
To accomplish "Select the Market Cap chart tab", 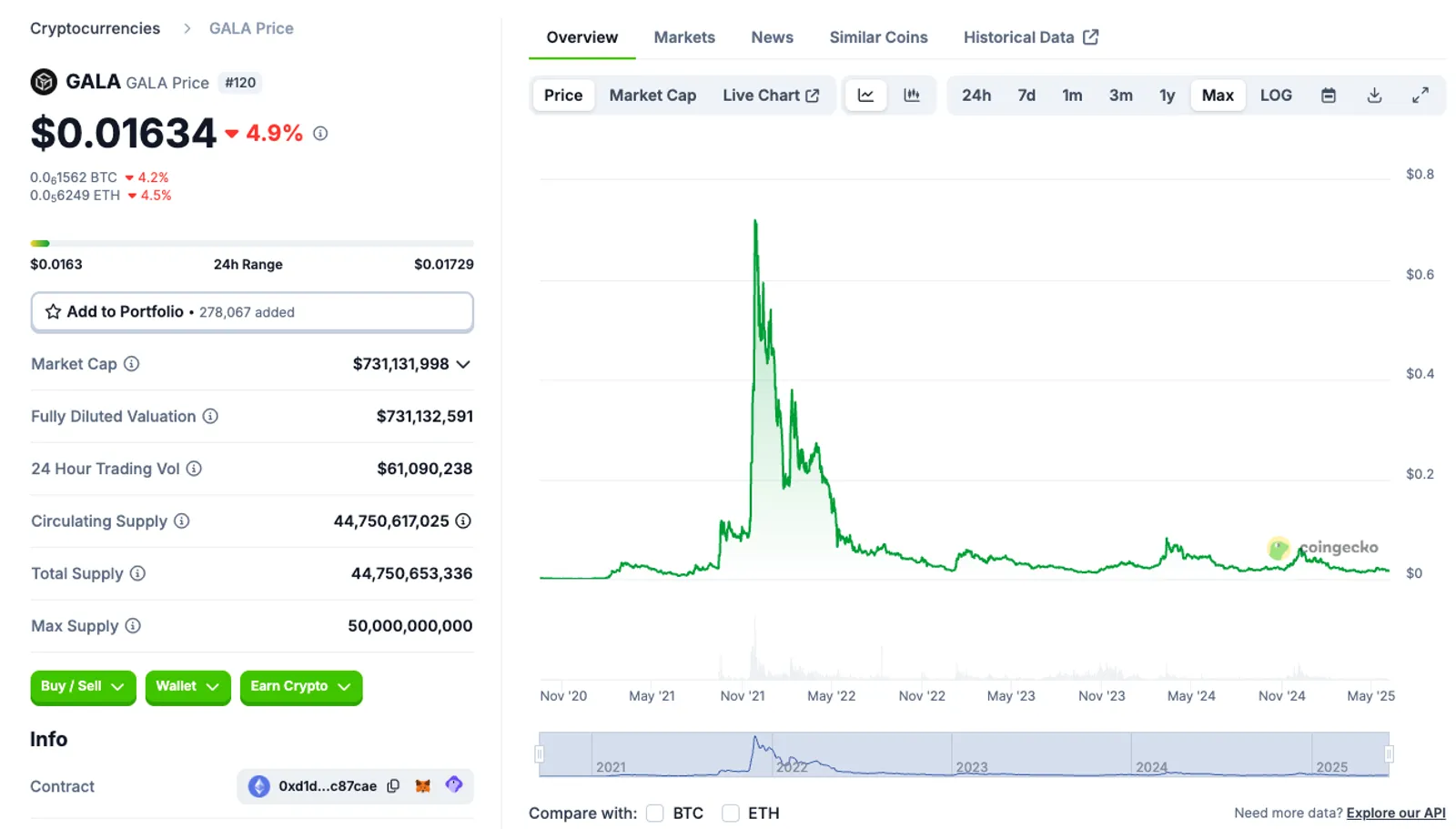I will (652, 96).
